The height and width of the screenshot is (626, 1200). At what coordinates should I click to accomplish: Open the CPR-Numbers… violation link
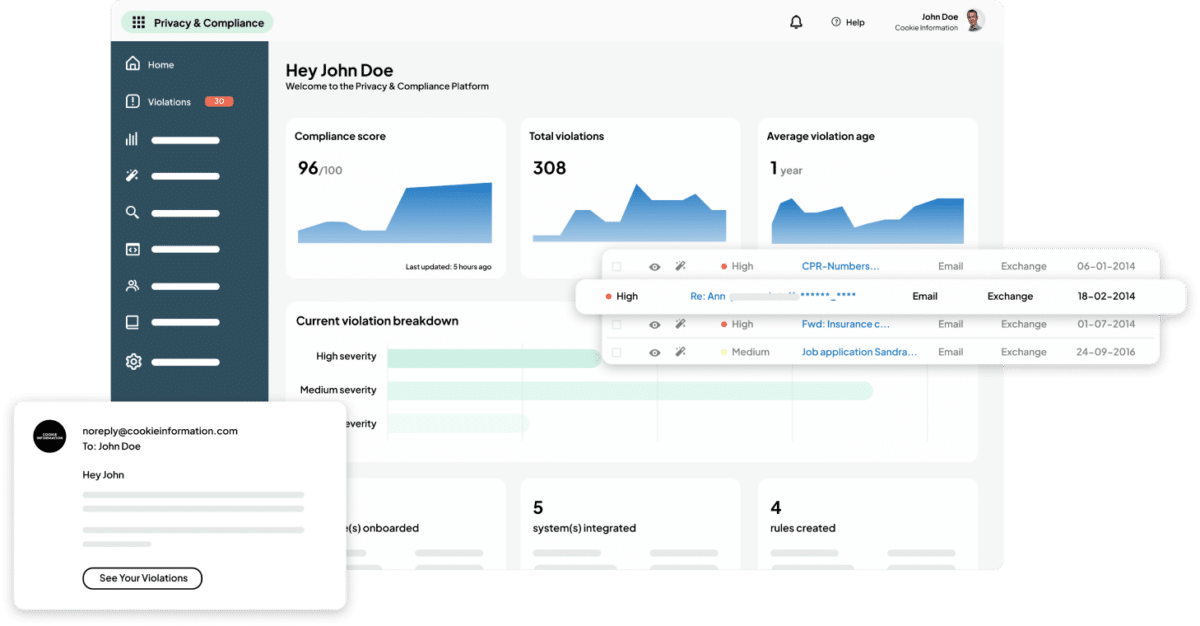841,266
